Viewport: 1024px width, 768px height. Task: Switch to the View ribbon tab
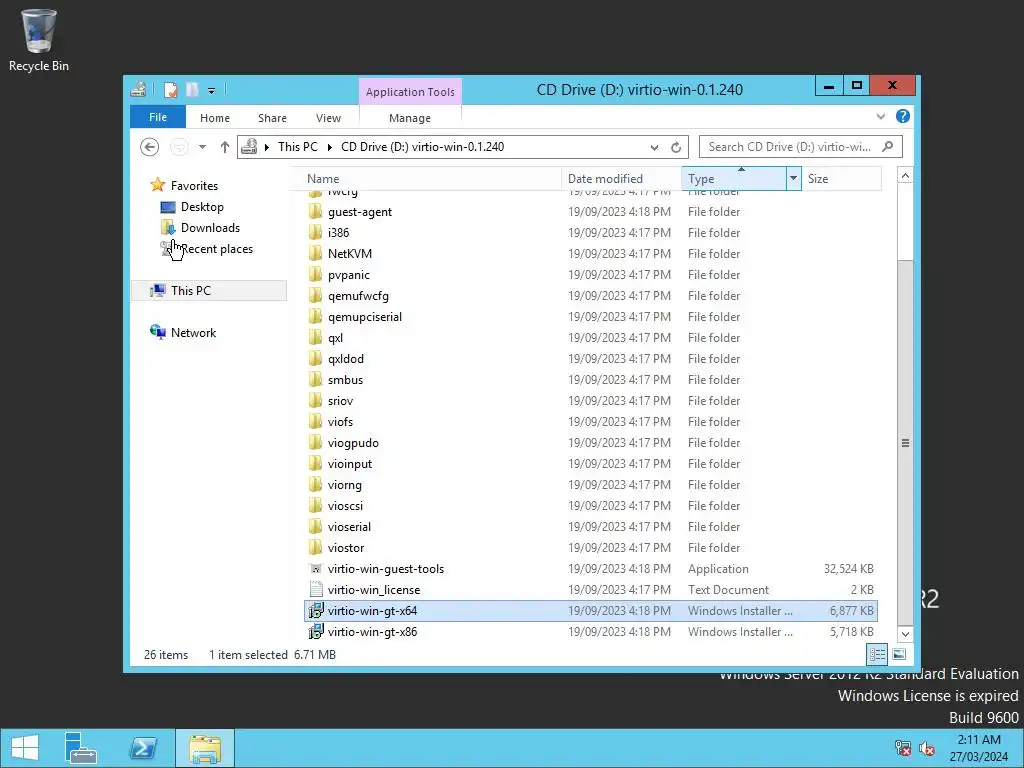click(x=328, y=118)
